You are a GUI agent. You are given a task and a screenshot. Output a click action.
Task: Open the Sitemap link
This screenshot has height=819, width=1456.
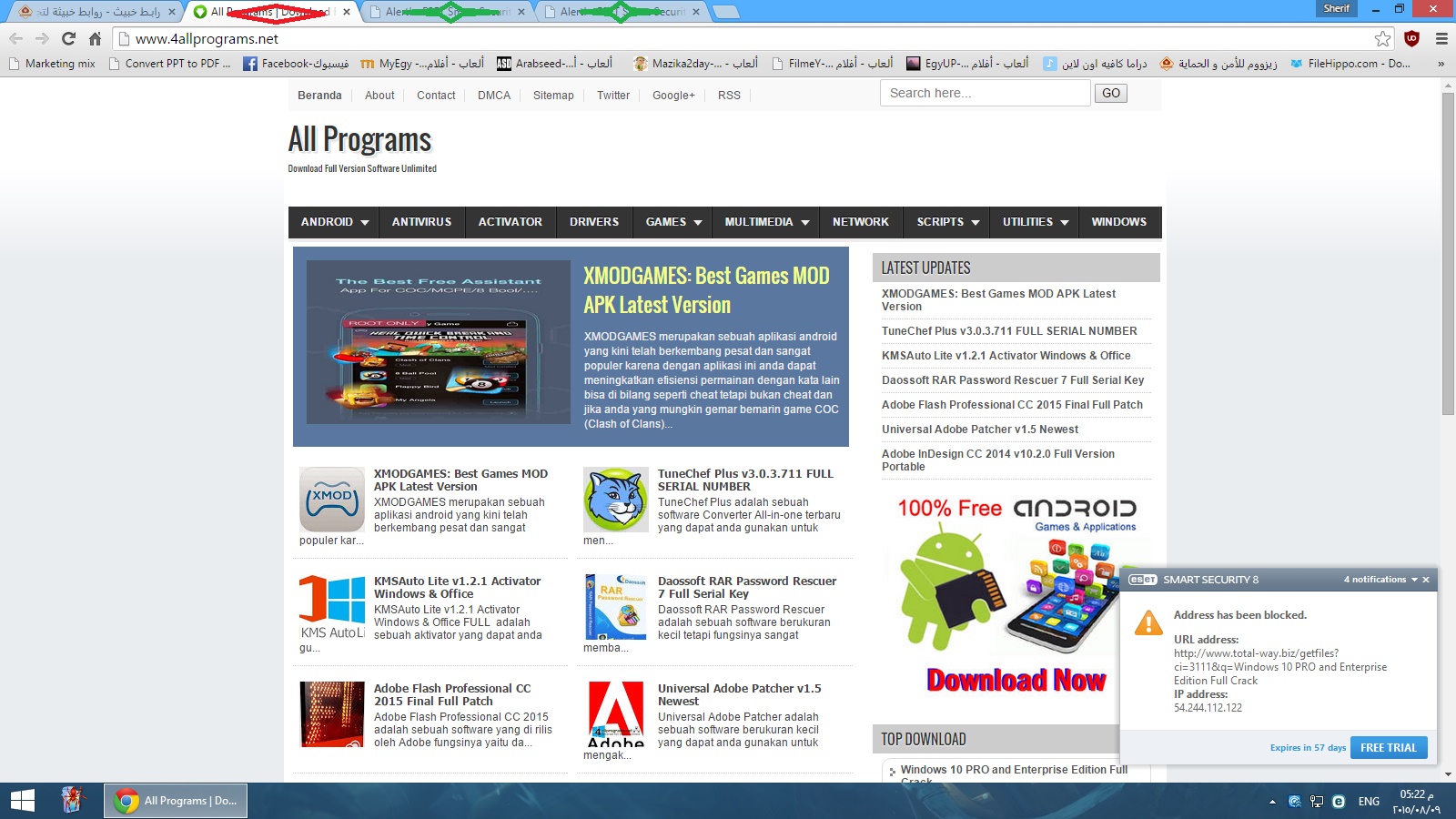pos(553,96)
